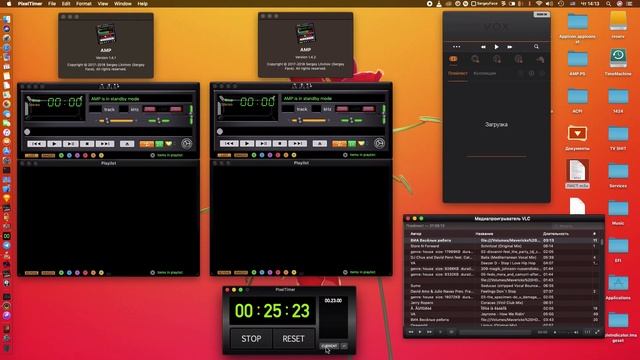Click next track in left AMP player
The height and width of the screenshot is (360, 640).
pos(105,144)
